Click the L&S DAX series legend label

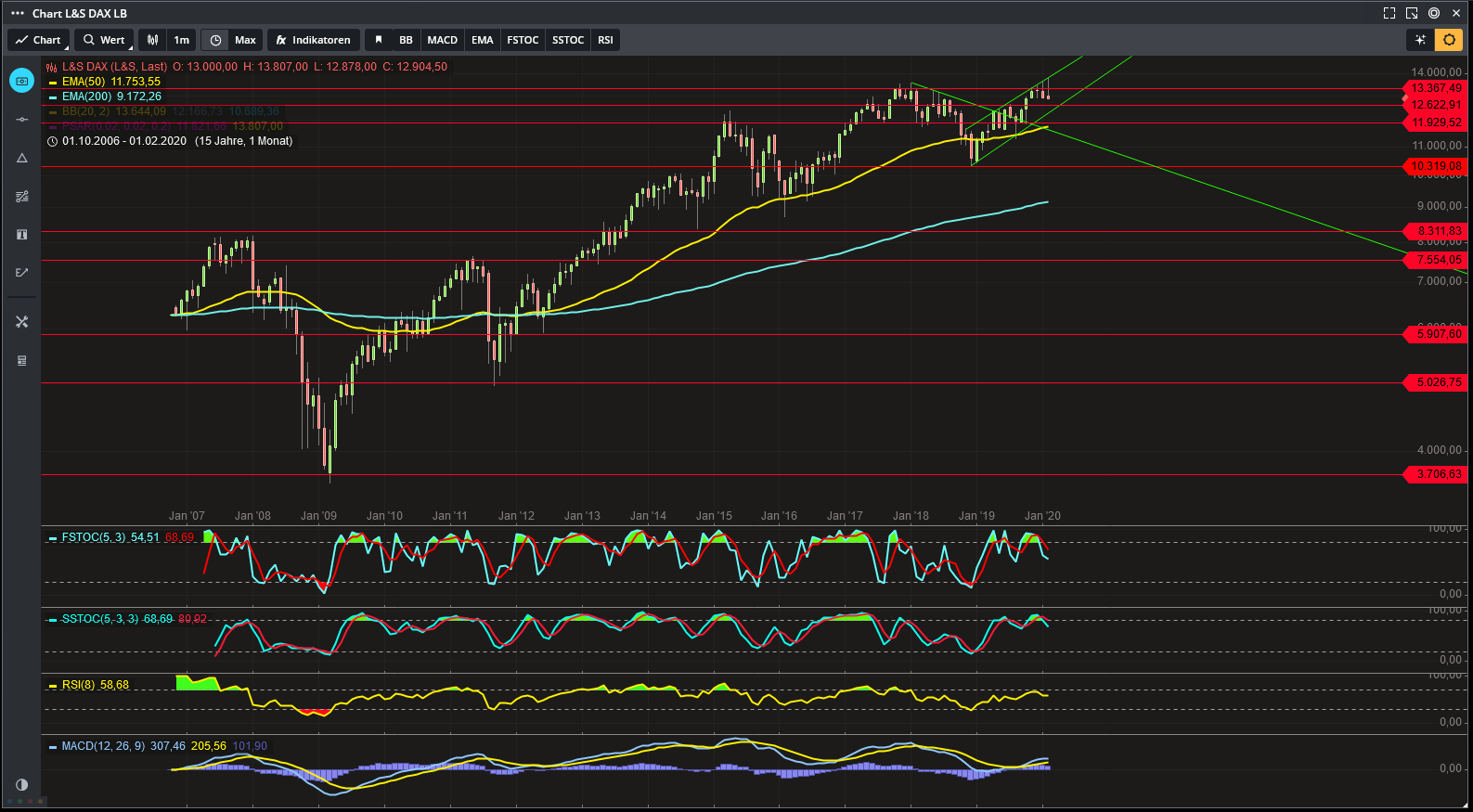114,67
